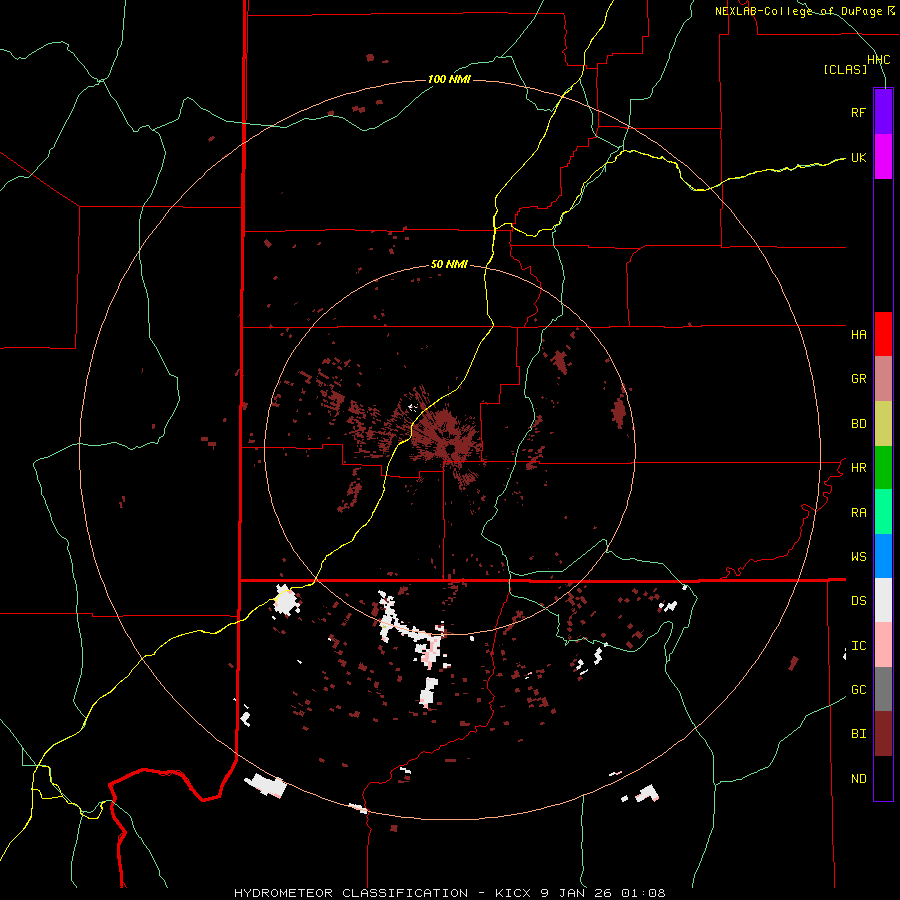The height and width of the screenshot is (900, 900).
Task: Select the yellow BD big drops swatch
Action: pos(883,423)
